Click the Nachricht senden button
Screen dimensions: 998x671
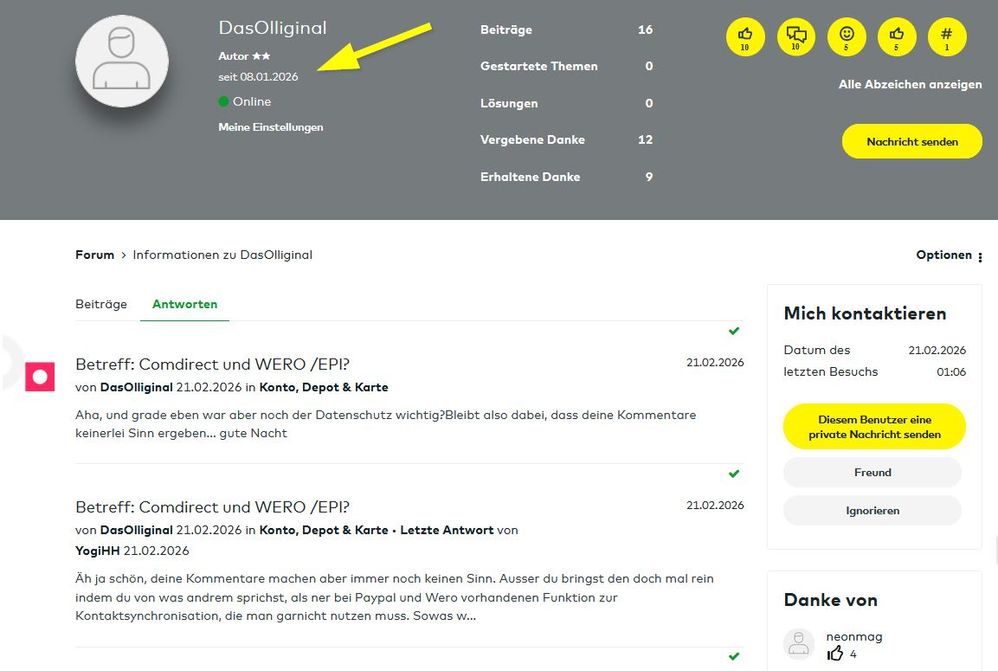pyautogui.click(x=911, y=141)
